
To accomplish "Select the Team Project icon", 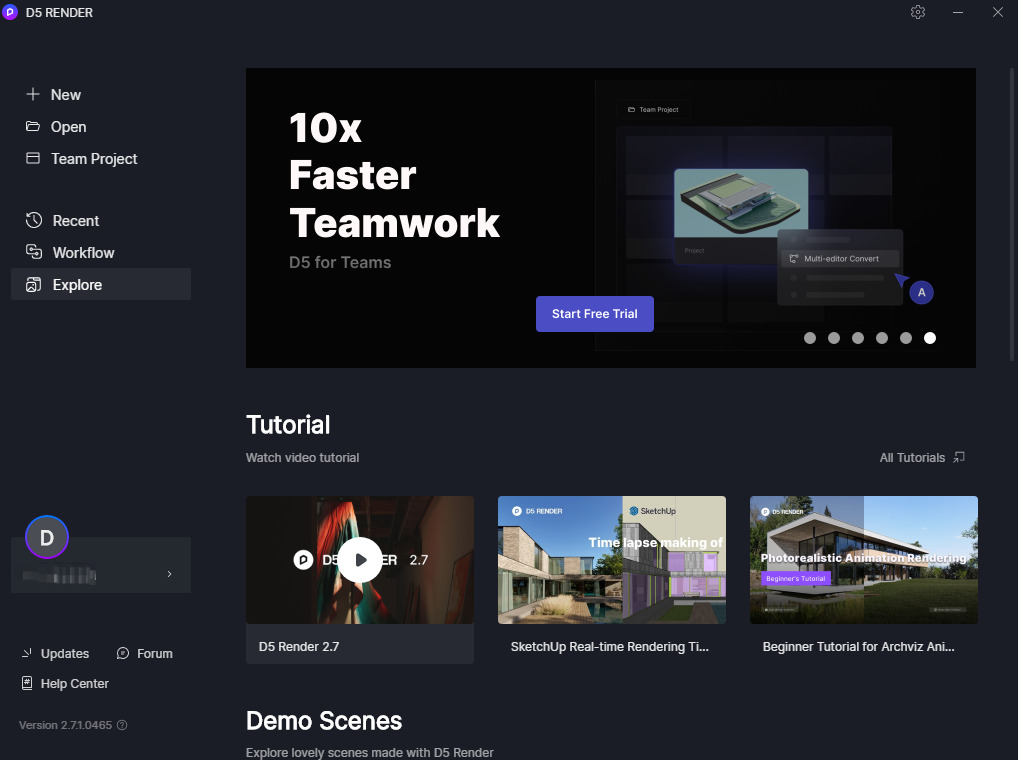I will pos(32,158).
